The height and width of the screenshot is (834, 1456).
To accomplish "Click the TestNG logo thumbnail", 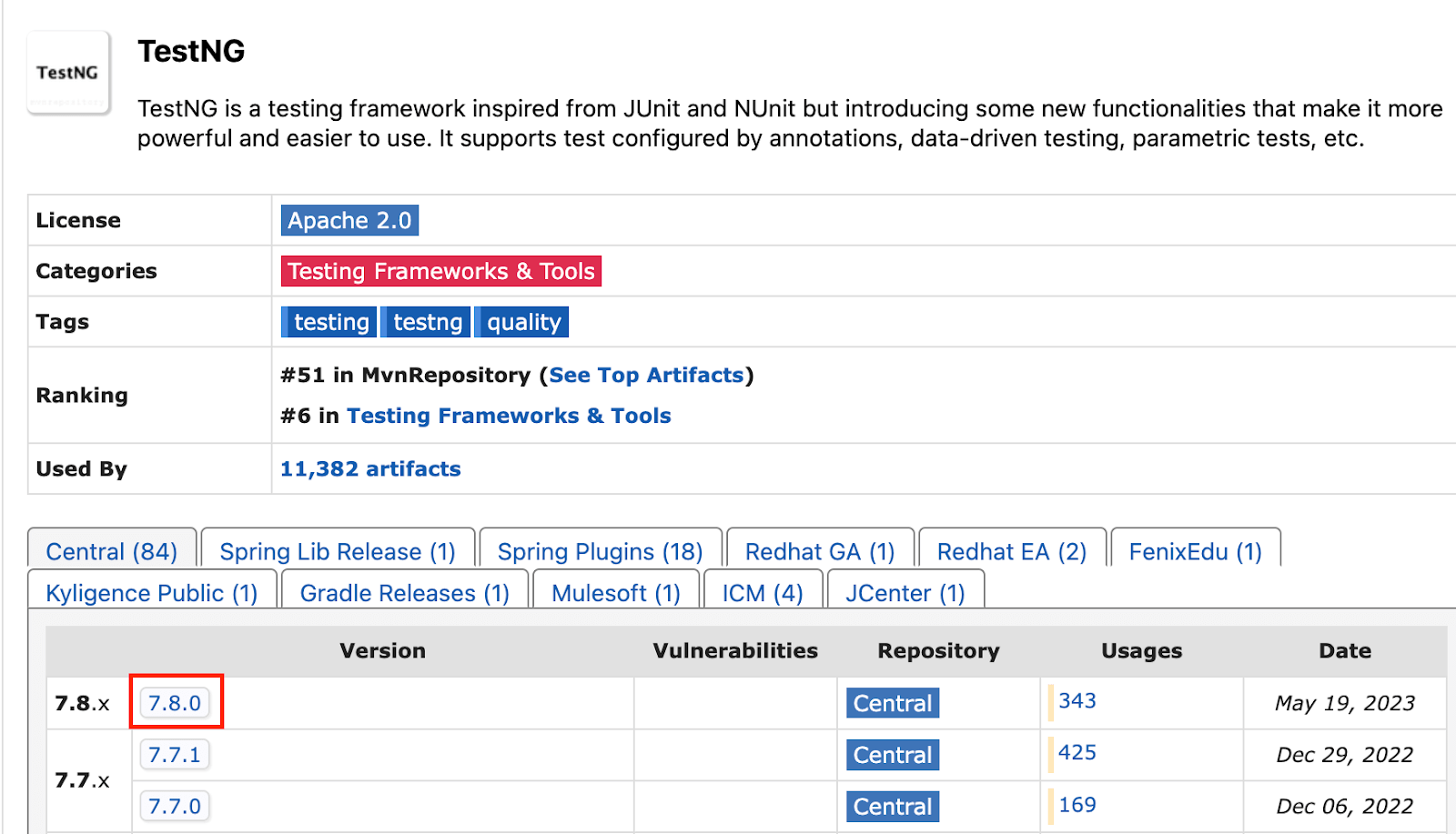I will tap(68, 73).
